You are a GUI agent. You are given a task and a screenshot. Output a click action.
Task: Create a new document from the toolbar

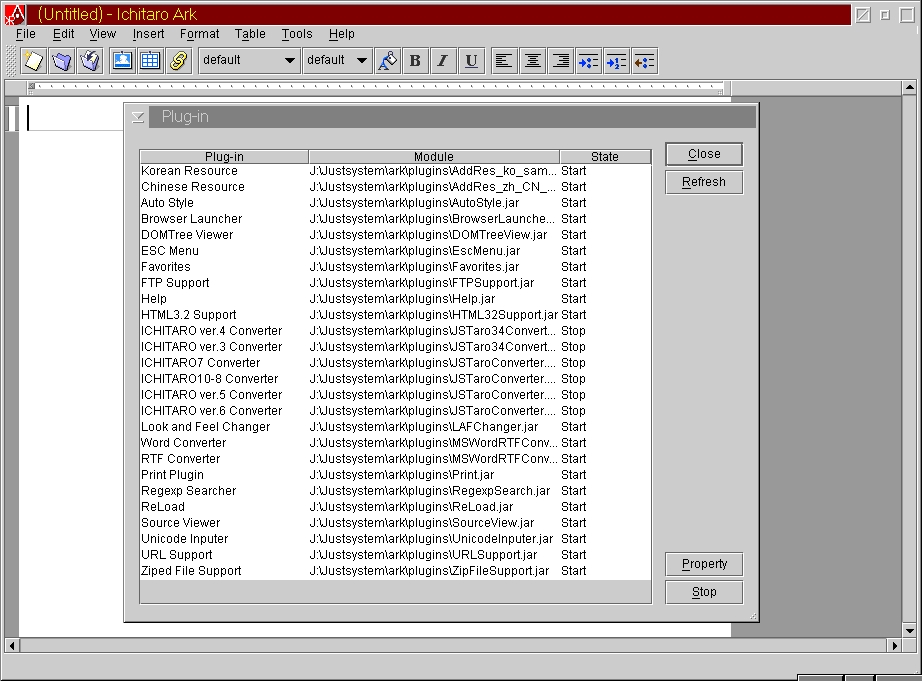(34, 61)
